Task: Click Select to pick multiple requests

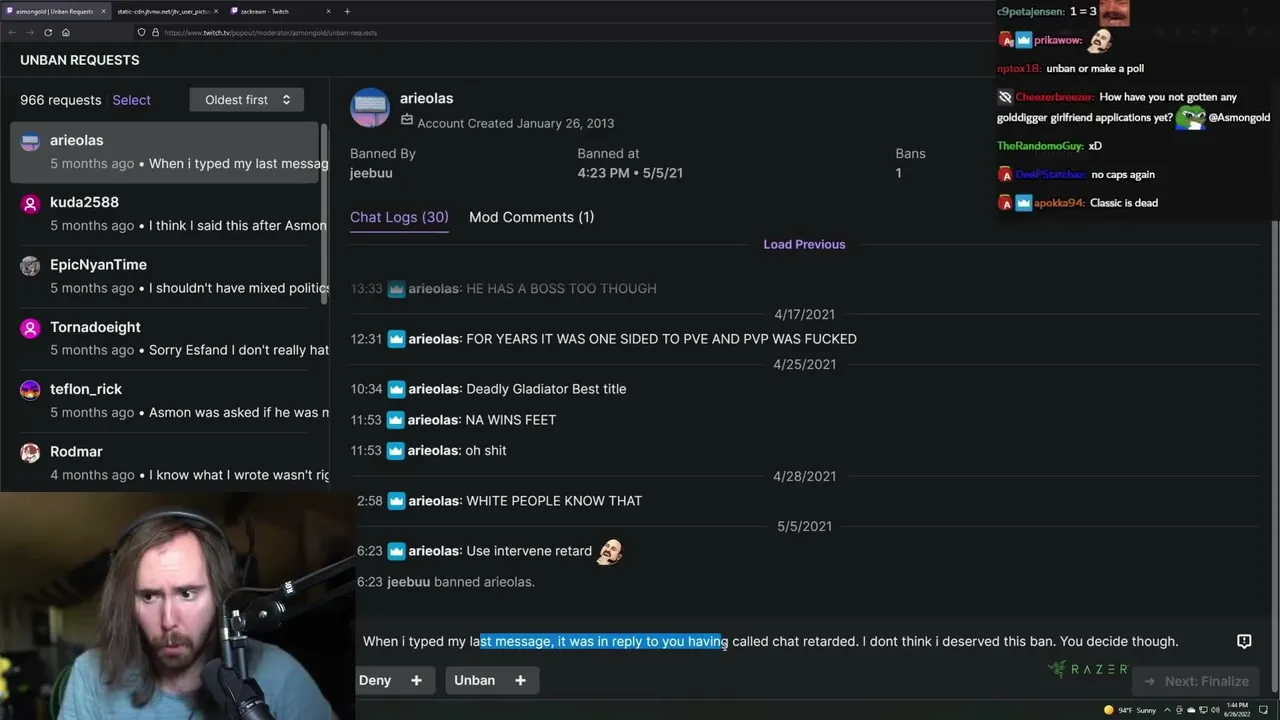Action: click(x=131, y=100)
